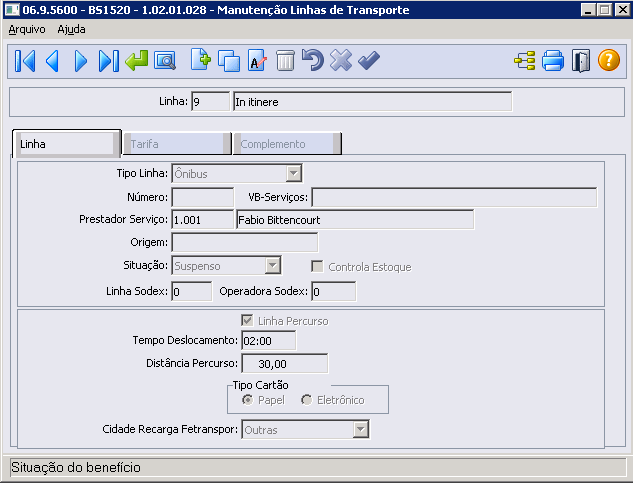Open the search magnifier icon
The width and height of the screenshot is (633, 483).
[165, 61]
